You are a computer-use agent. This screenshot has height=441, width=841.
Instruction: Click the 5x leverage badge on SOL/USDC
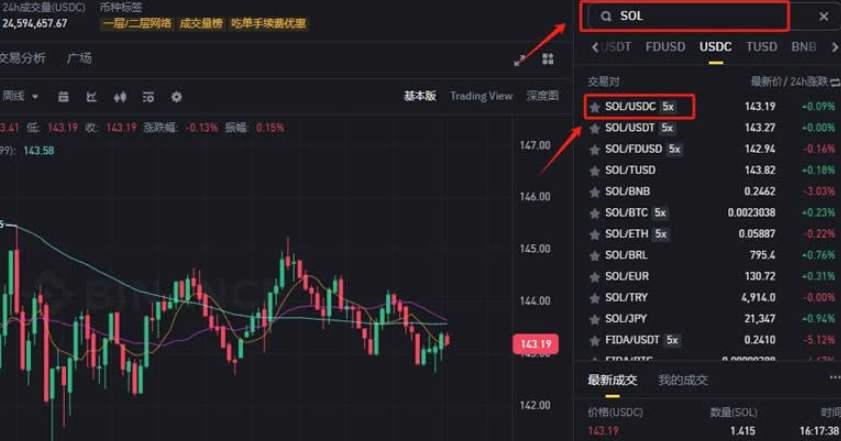pyautogui.click(x=668, y=106)
